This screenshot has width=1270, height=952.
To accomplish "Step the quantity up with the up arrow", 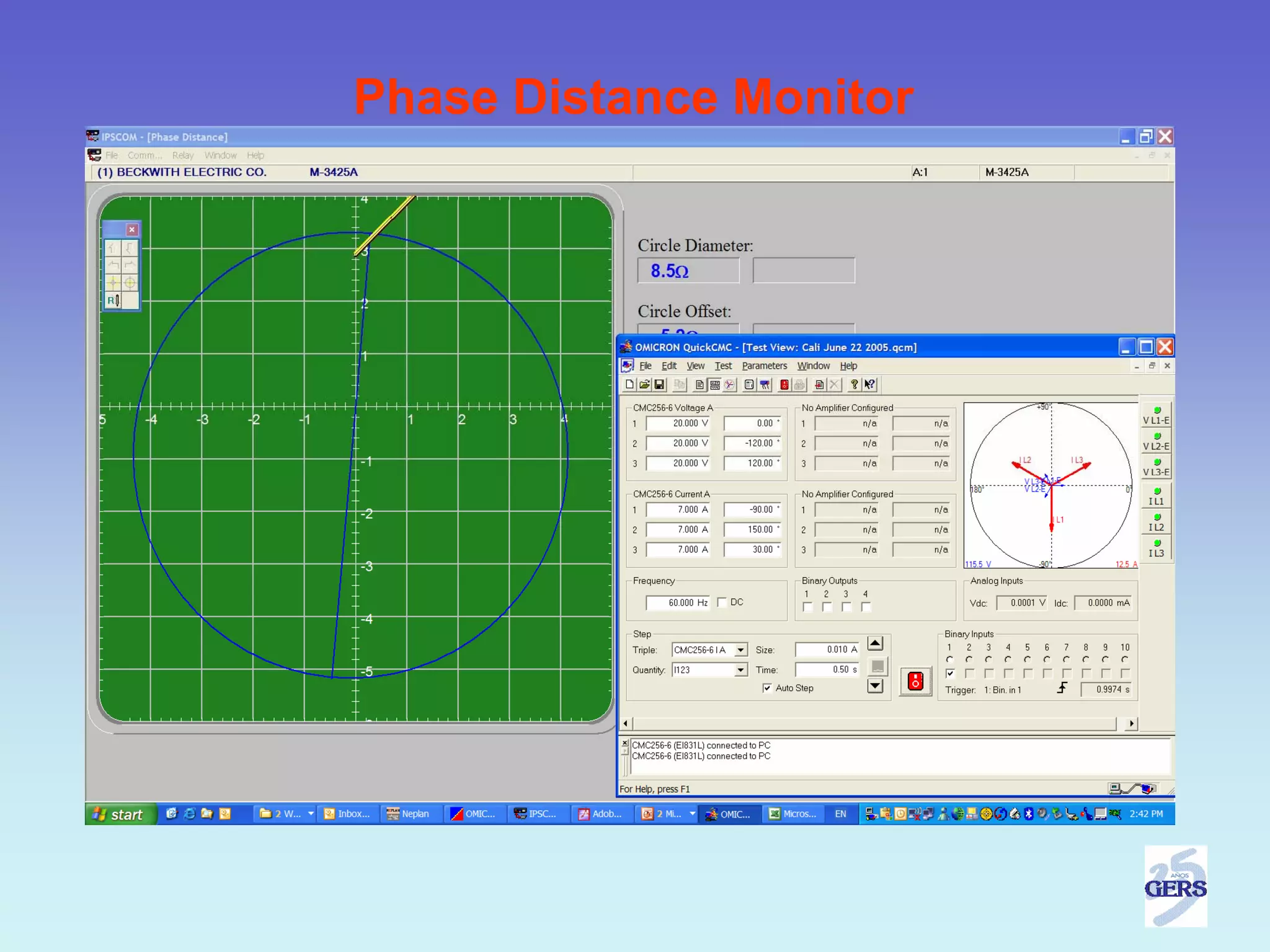I will (x=875, y=644).
